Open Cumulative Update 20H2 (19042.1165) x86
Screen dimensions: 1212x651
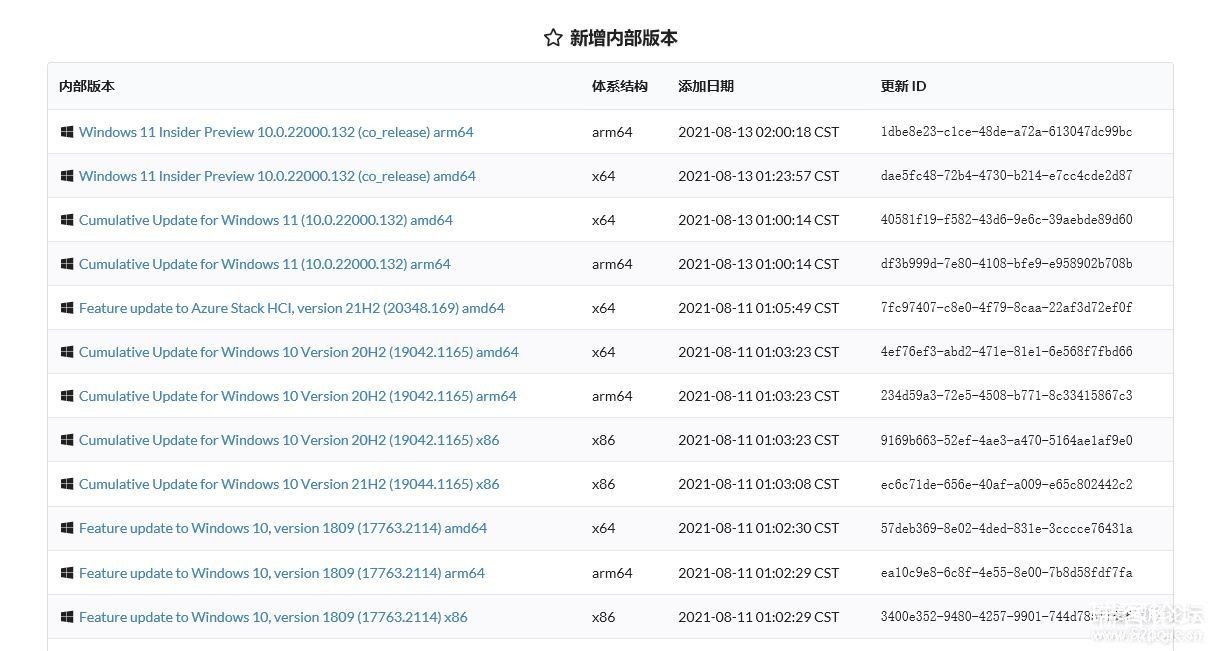pos(289,440)
